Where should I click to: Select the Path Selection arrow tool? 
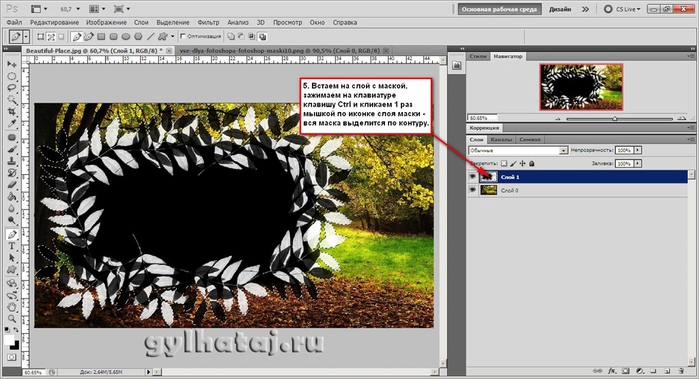click(12, 258)
